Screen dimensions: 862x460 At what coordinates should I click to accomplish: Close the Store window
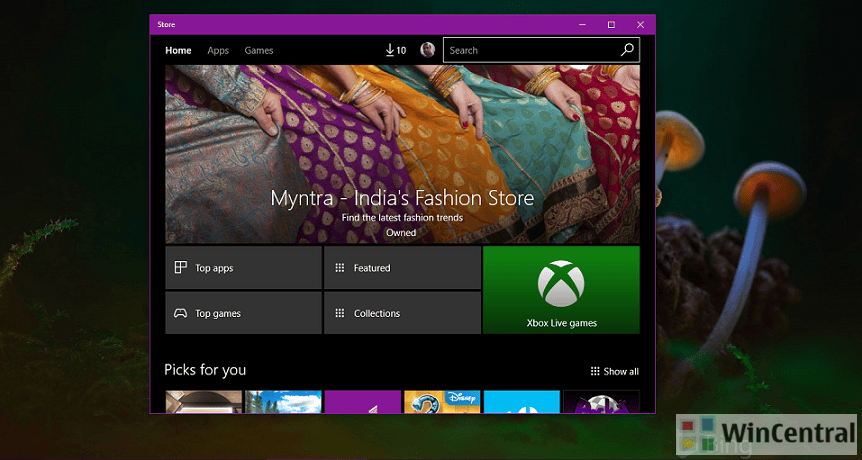coord(640,25)
